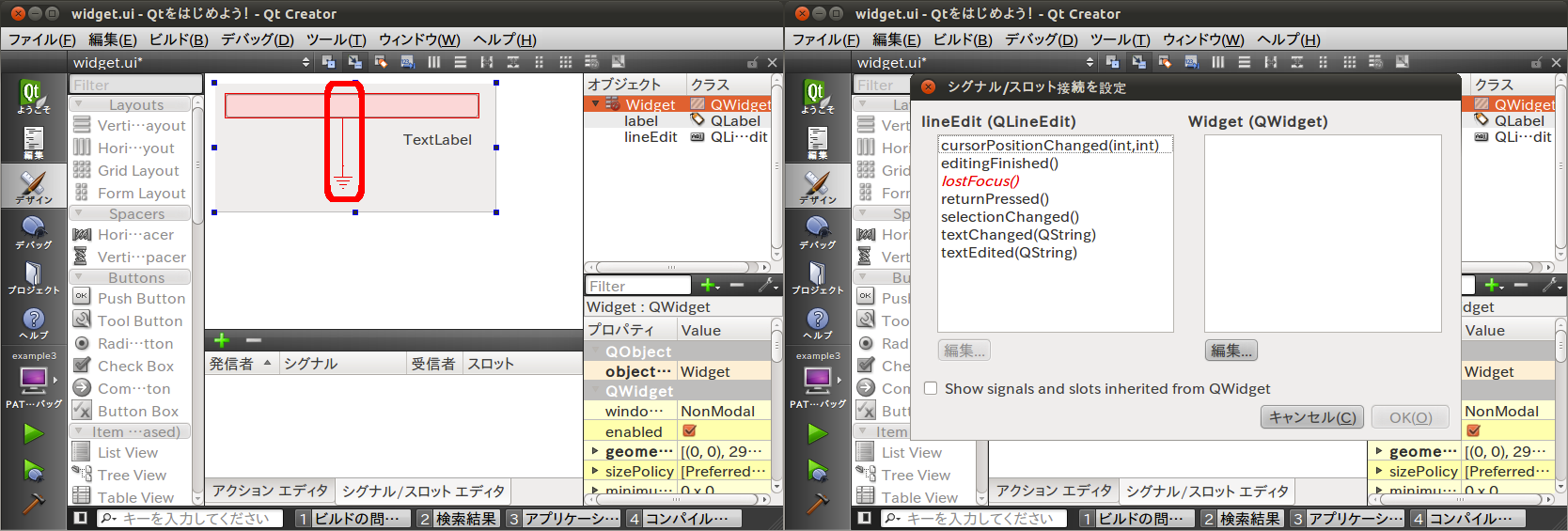This screenshot has height=531, width=1568.
Task: Open Debug mode in the left window
Action: [33, 232]
